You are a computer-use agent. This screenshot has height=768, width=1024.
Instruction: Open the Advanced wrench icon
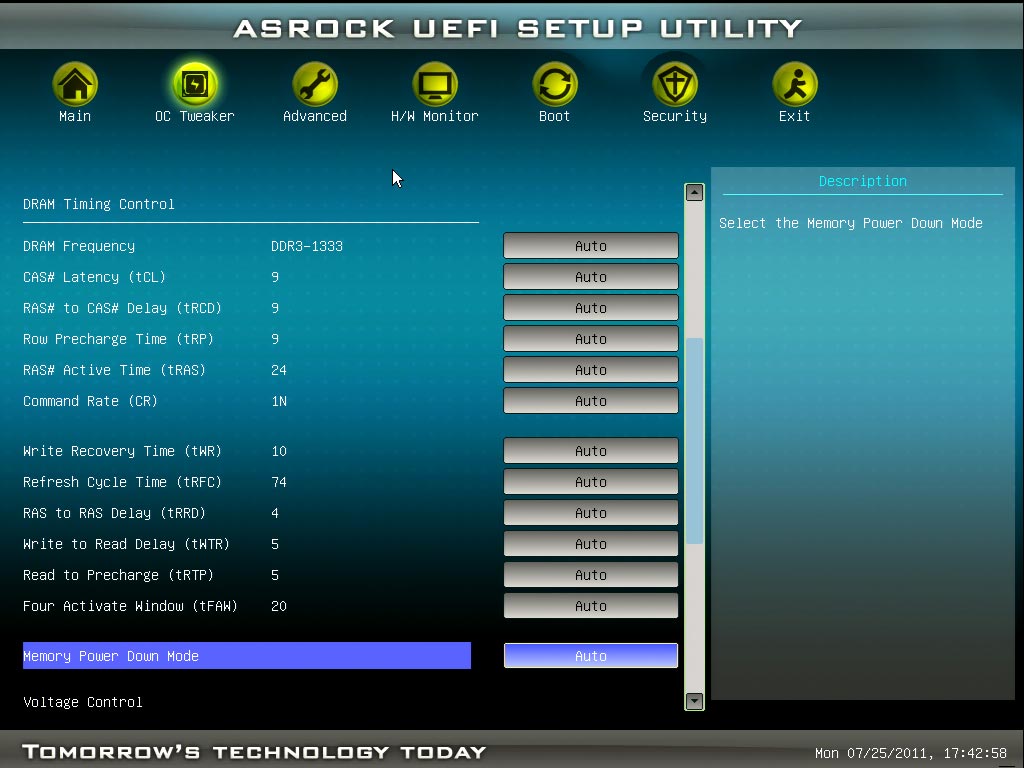click(x=315, y=84)
